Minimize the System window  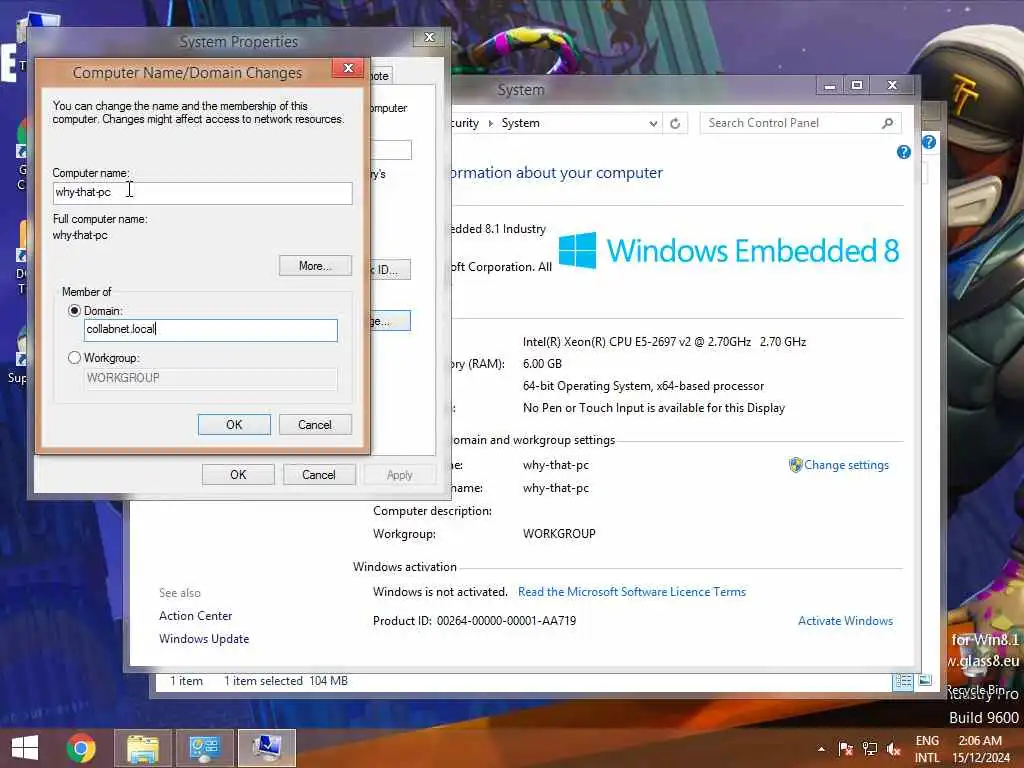point(829,86)
